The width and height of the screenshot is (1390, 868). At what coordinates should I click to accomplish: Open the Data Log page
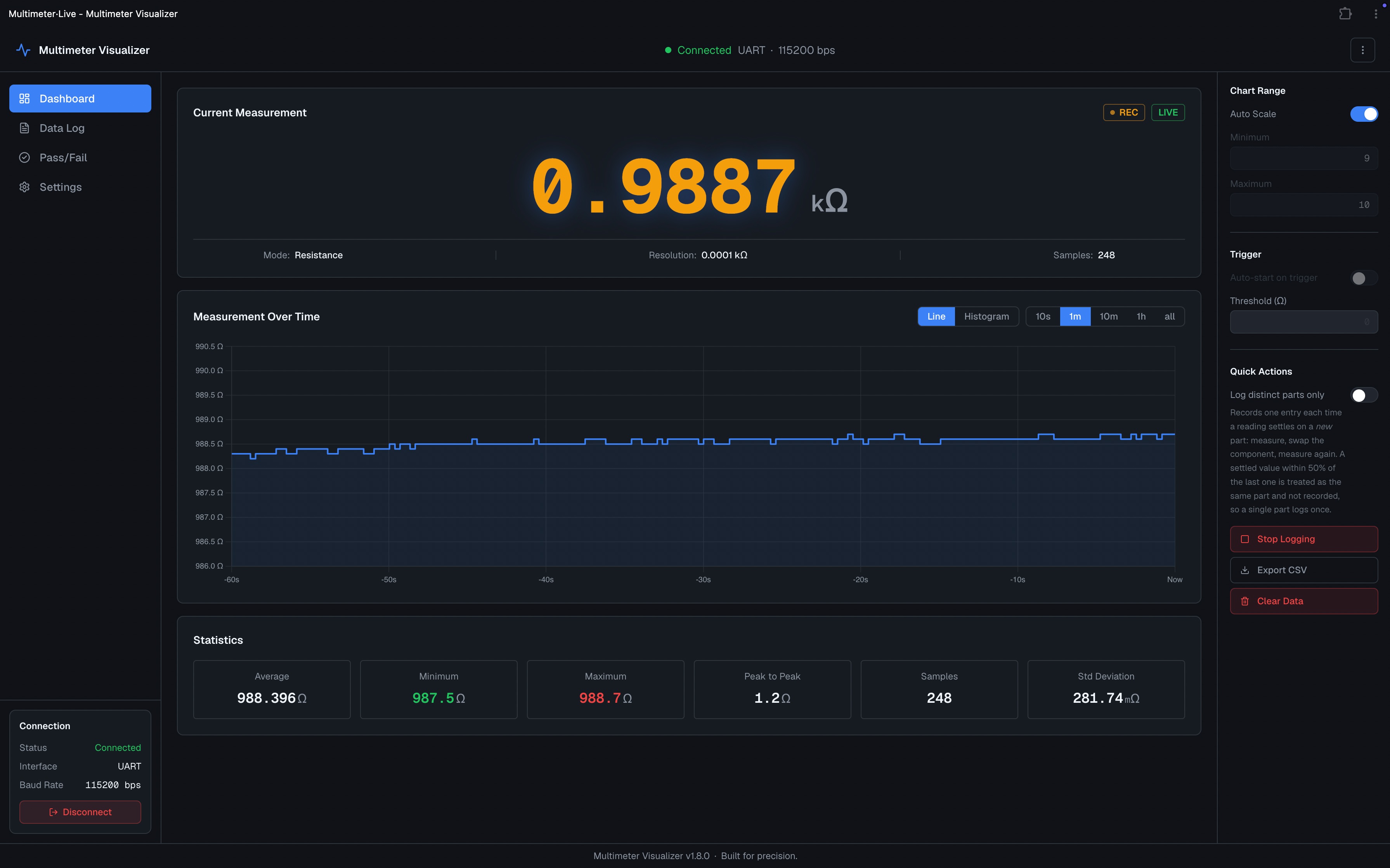pos(80,128)
